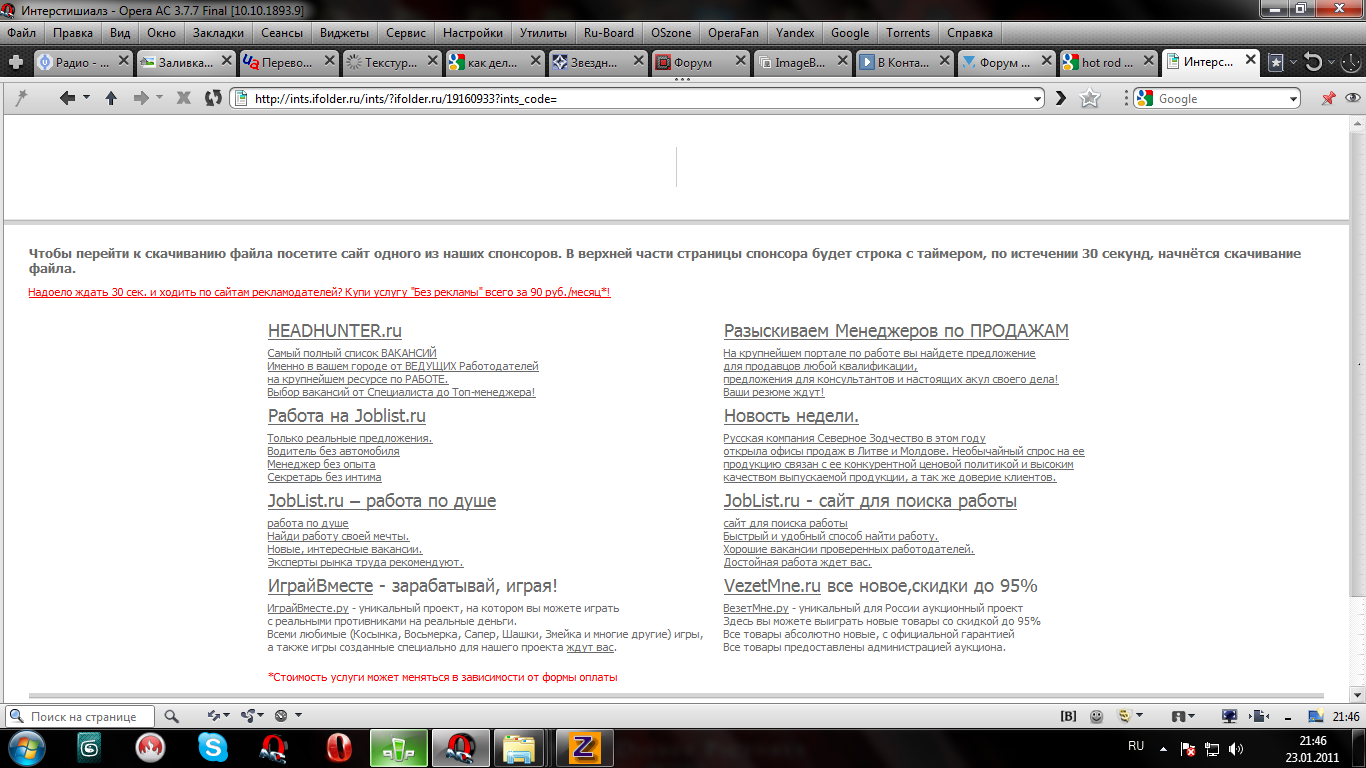Image resolution: width=1366 pixels, height=768 pixels.
Task: Click the monitor icon in status bar
Action: [x=1229, y=716]
